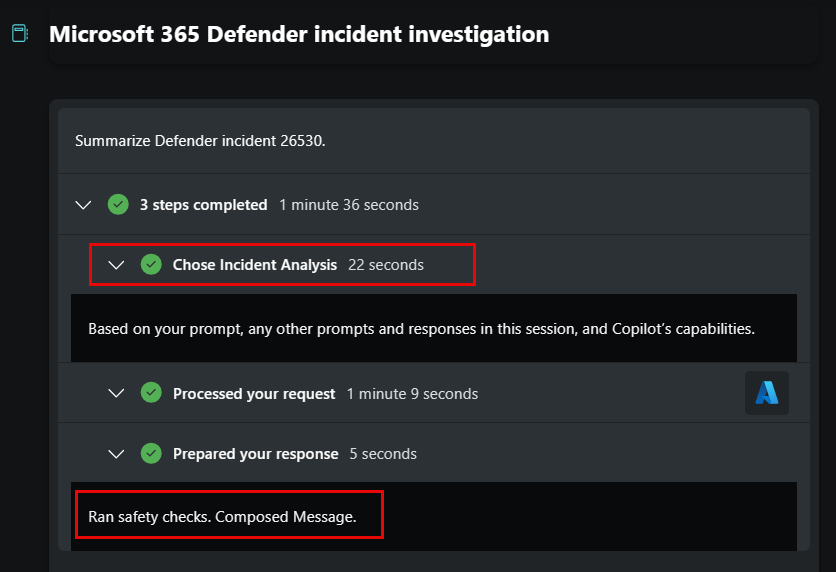The width and height of the screenshot is (836, 572).
Task: Click green checkmark beside Chose Incident Analysis
Action: 151,264
